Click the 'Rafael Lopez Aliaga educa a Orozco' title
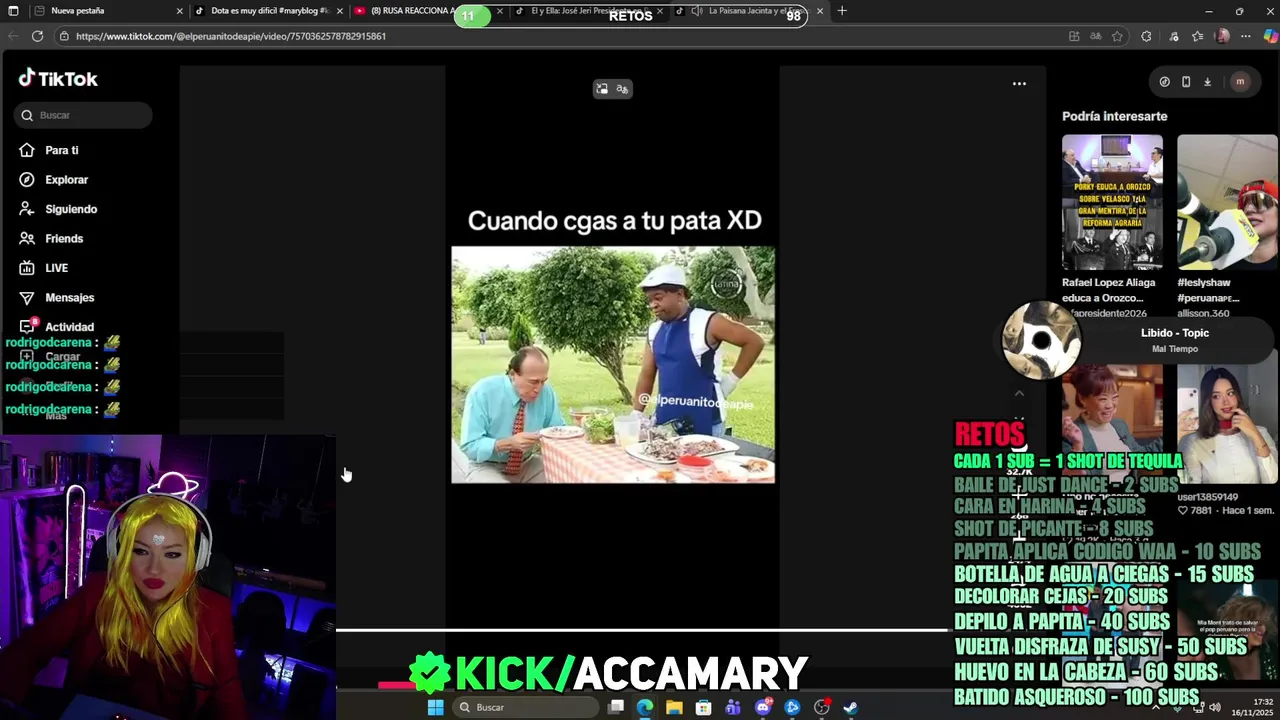 [1108, 290]
